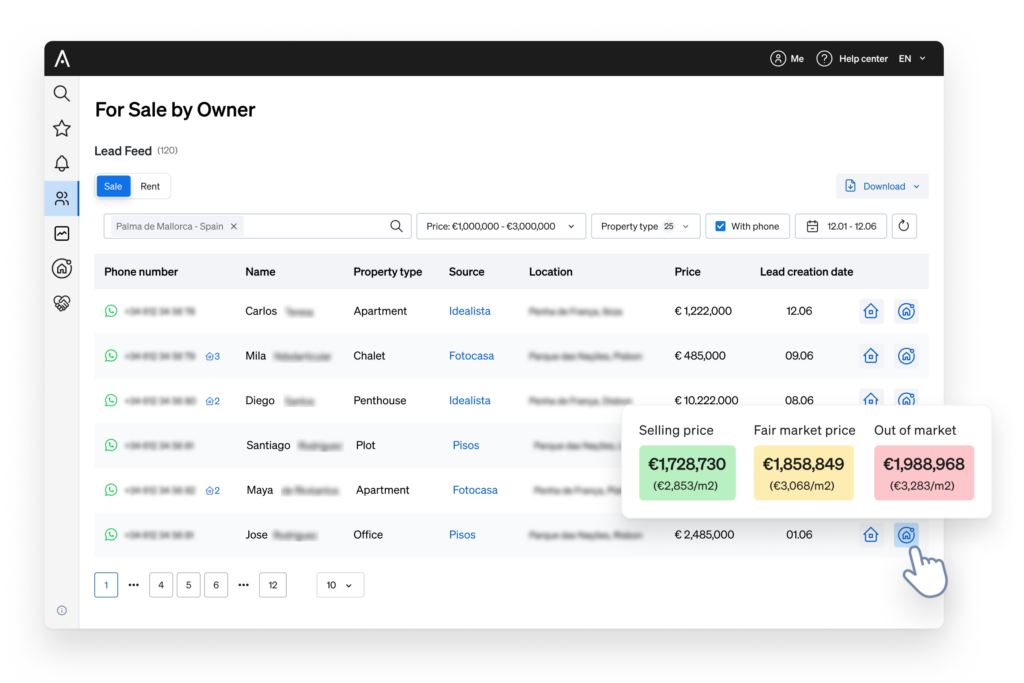Screen dimensions: 1024x683
Task: Click the green Selling price box €1,728,730
Action: coord(687,473)
